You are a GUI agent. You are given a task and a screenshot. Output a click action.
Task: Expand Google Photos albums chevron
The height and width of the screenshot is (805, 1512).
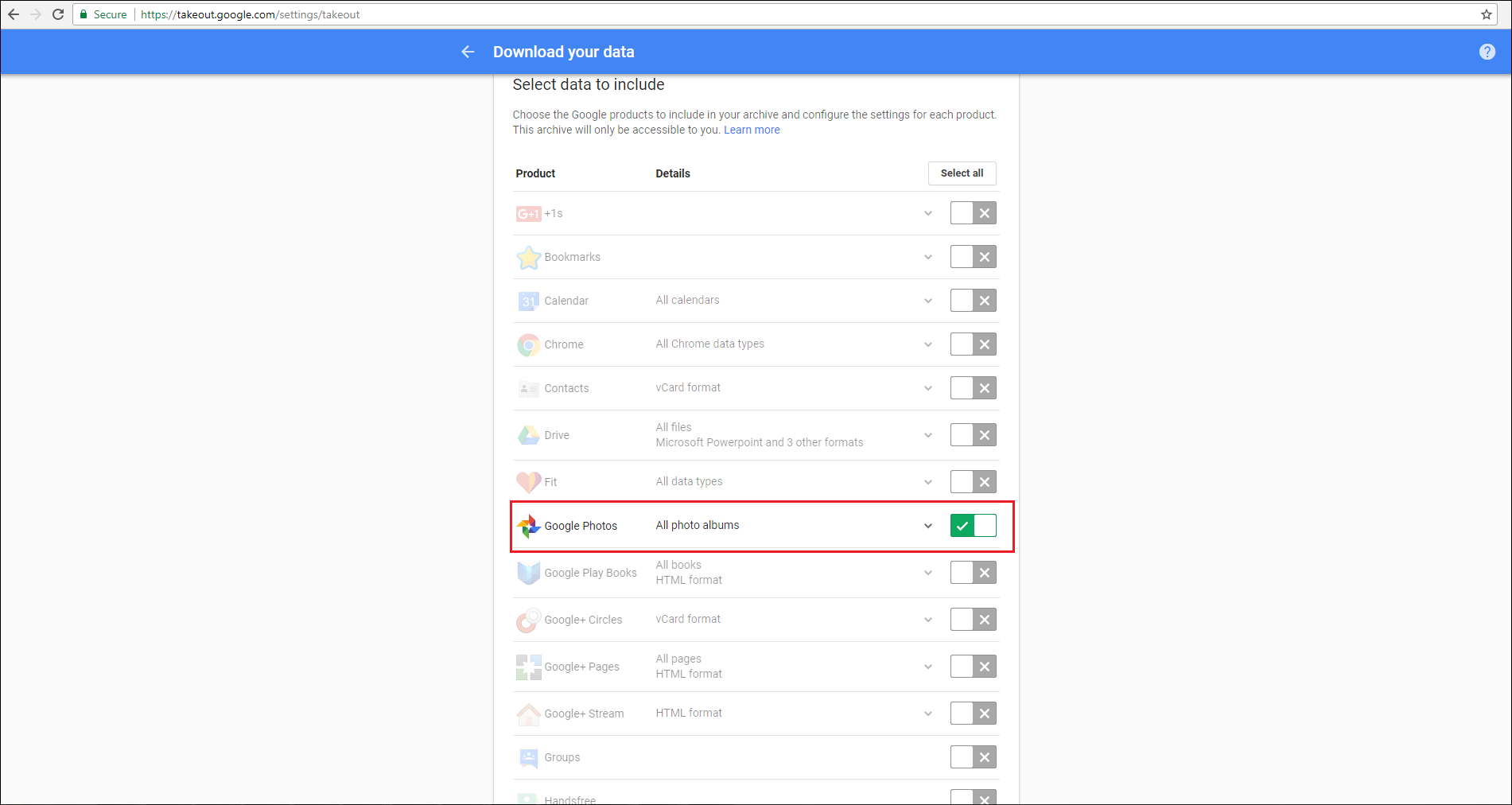(928, 526)
